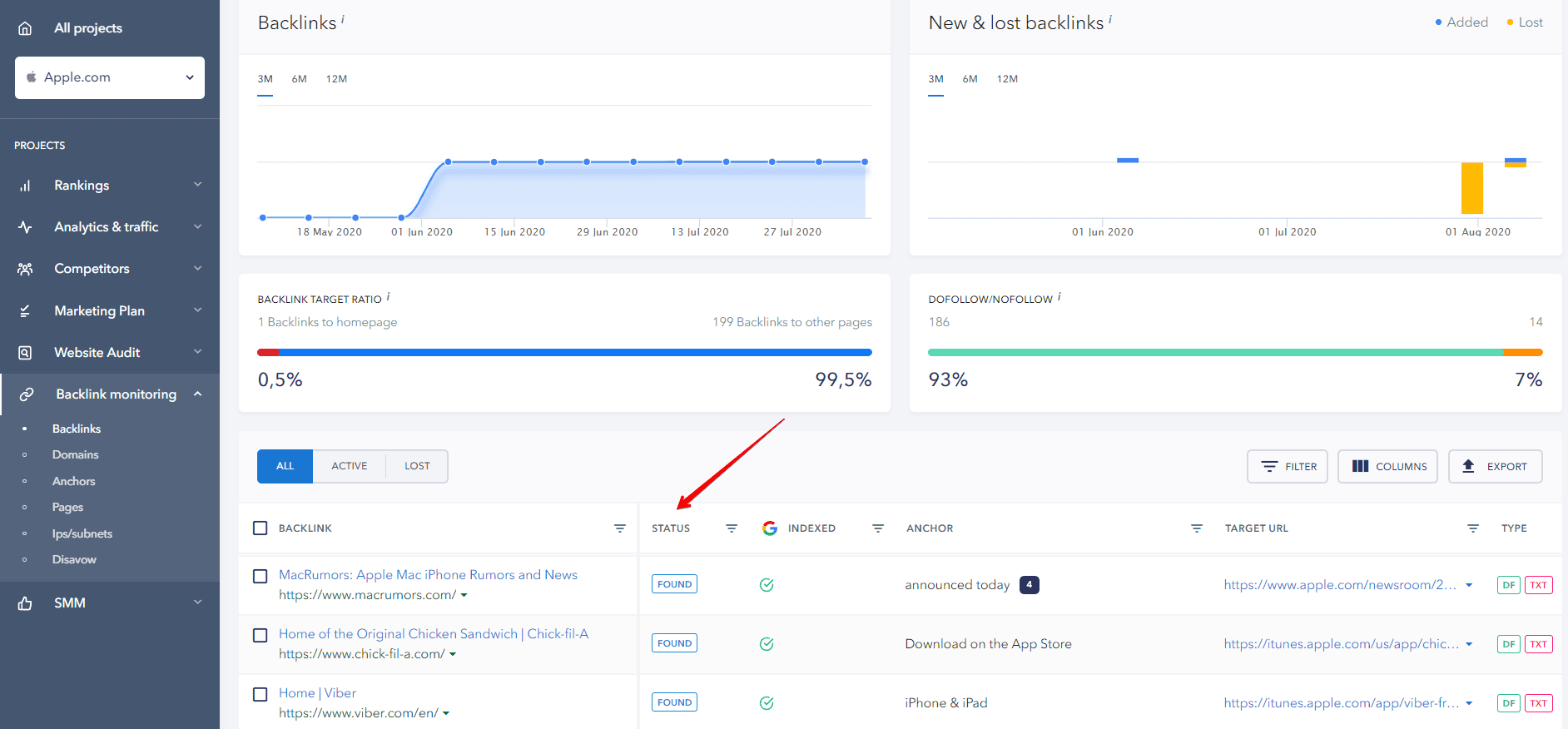Toggle the select-all backlinks checkbox
Image resolution: width=1568 pixels, height=729 pixels.
[x=261, y=528]
